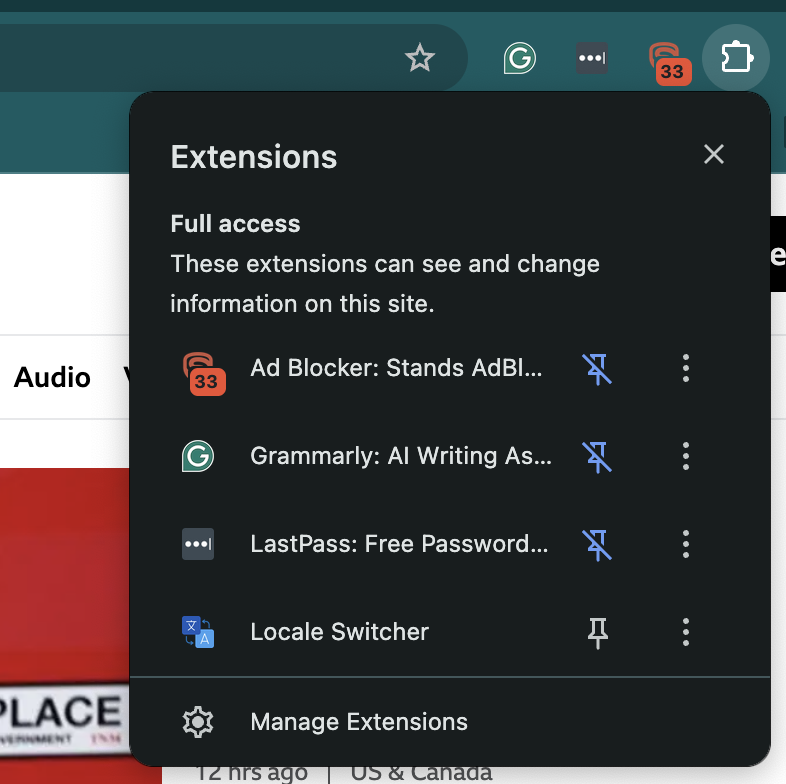Open more actions menu for Locale Switcher
The height and width of the screenshot is (784, 786).
tap(686, 632)
